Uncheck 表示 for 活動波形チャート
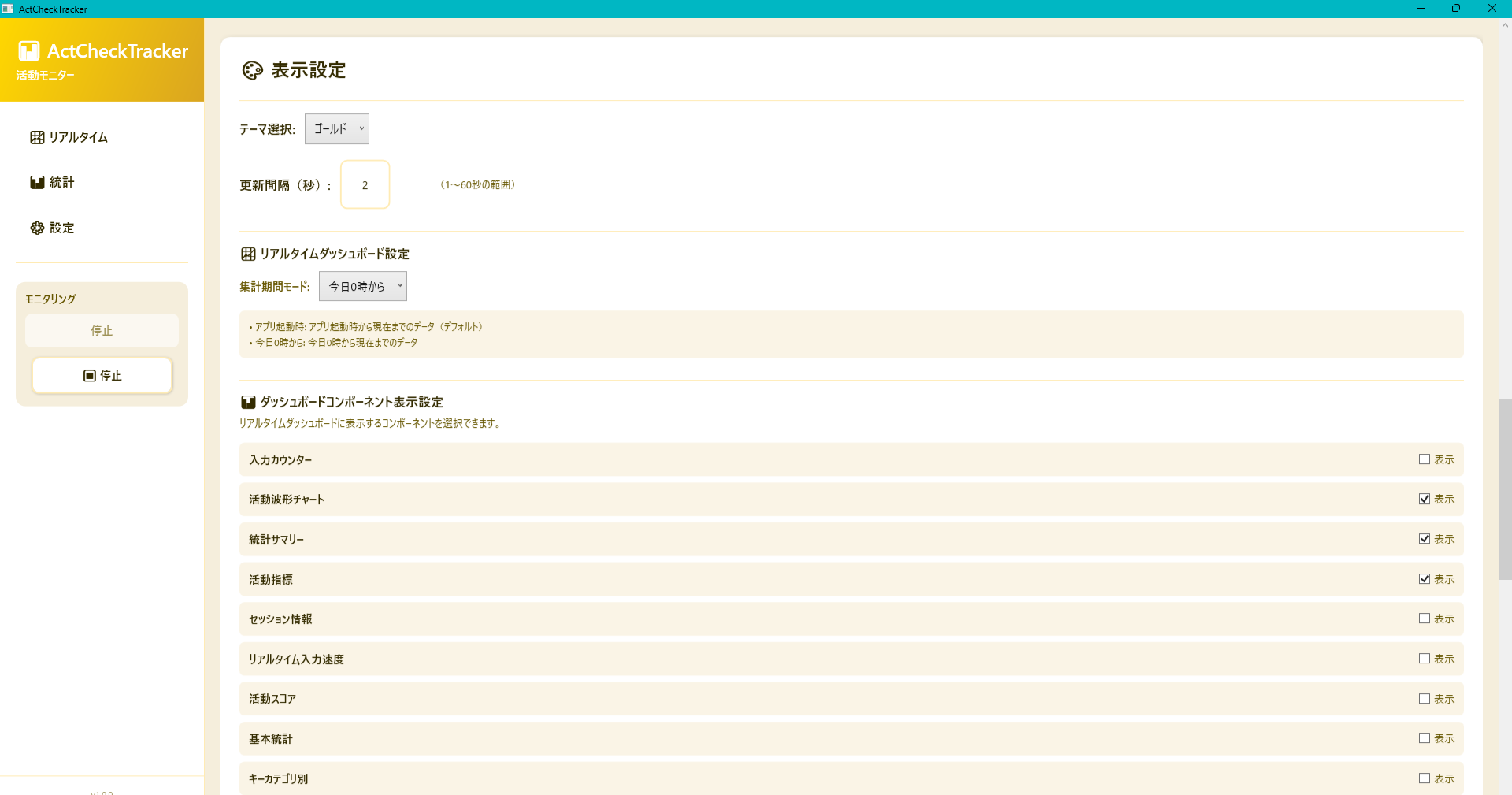 pyautogui.click(x=1424, y=498)
